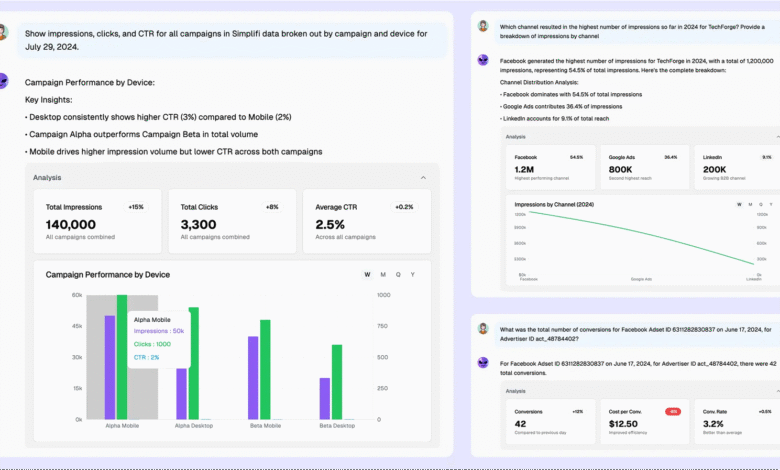Image resolution: width=780 pixels, height=470 pixels.
Task: Click the assistant avatar beside the Facebook impressions answer
Action: (482, 60)
